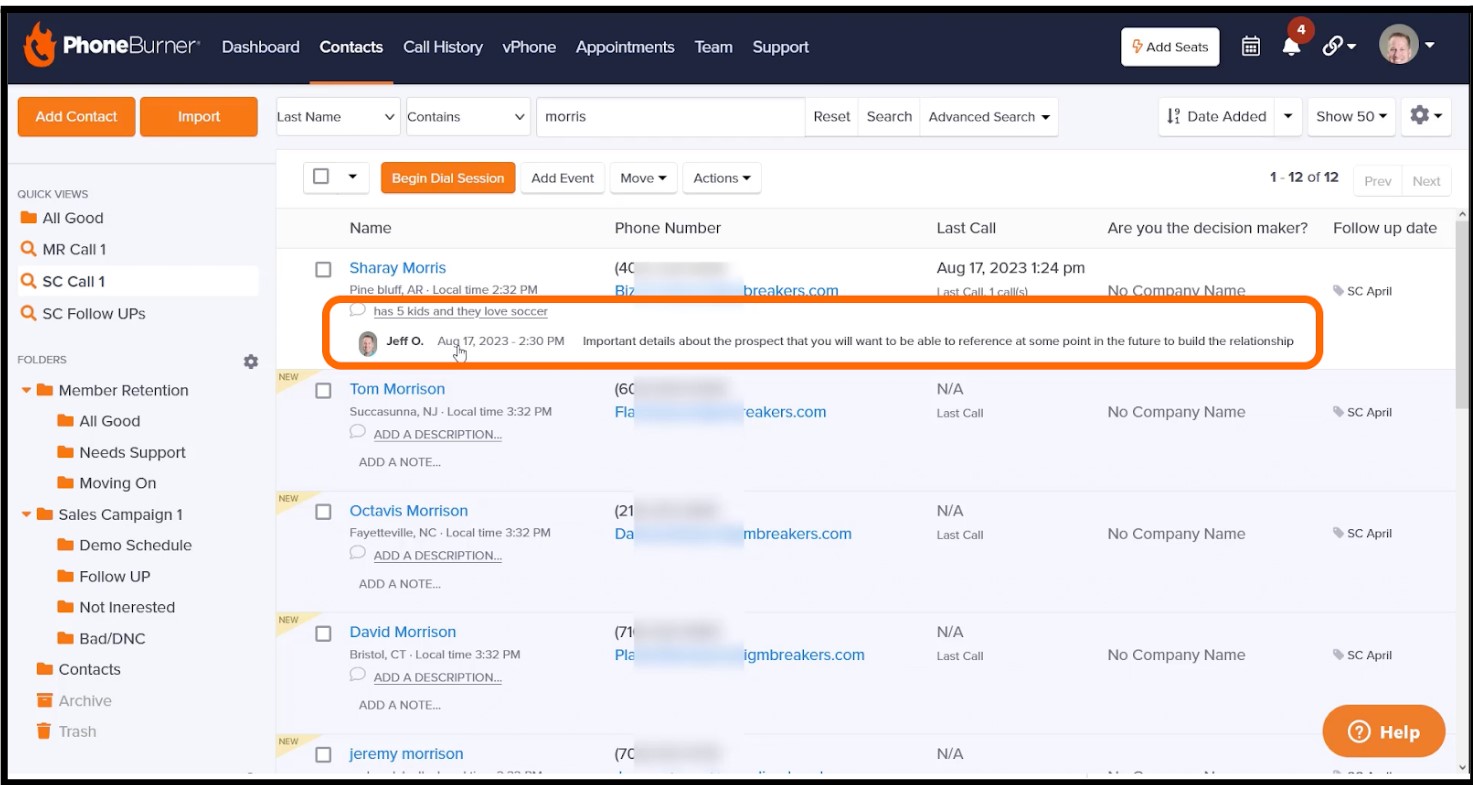Open the user profile avatar menu

pos(1407,45)
